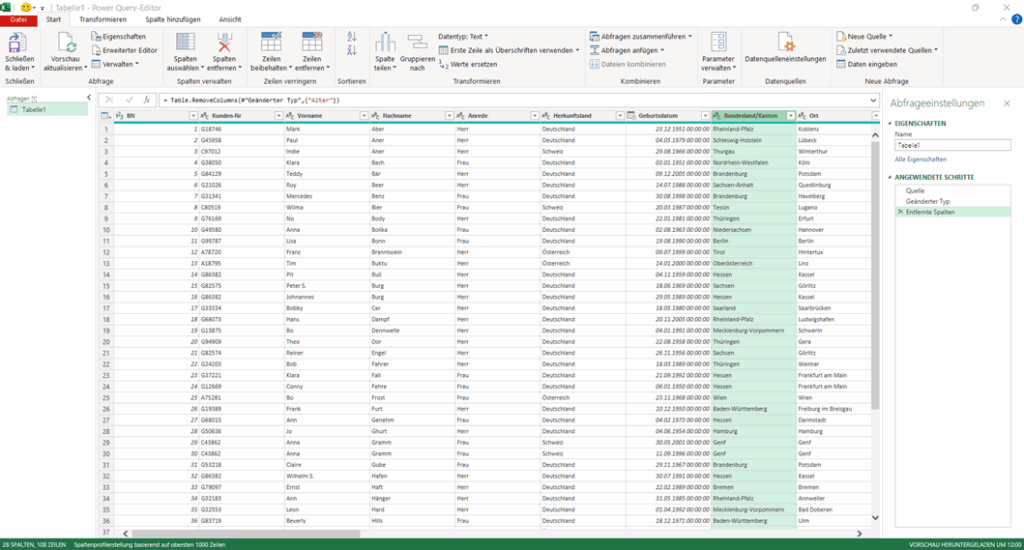Click the Zeilen beibehalten icon
Image resolution: width=1024 pixels, height=550 pixels.
271,43
